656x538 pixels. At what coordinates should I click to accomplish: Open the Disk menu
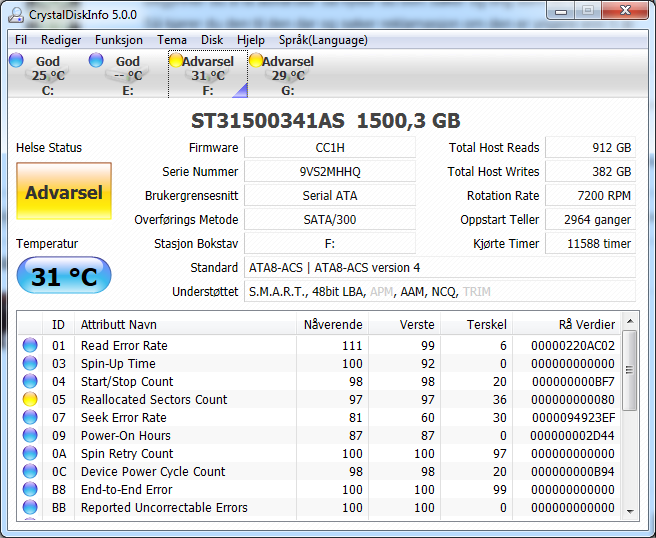(x=212, y=40)
